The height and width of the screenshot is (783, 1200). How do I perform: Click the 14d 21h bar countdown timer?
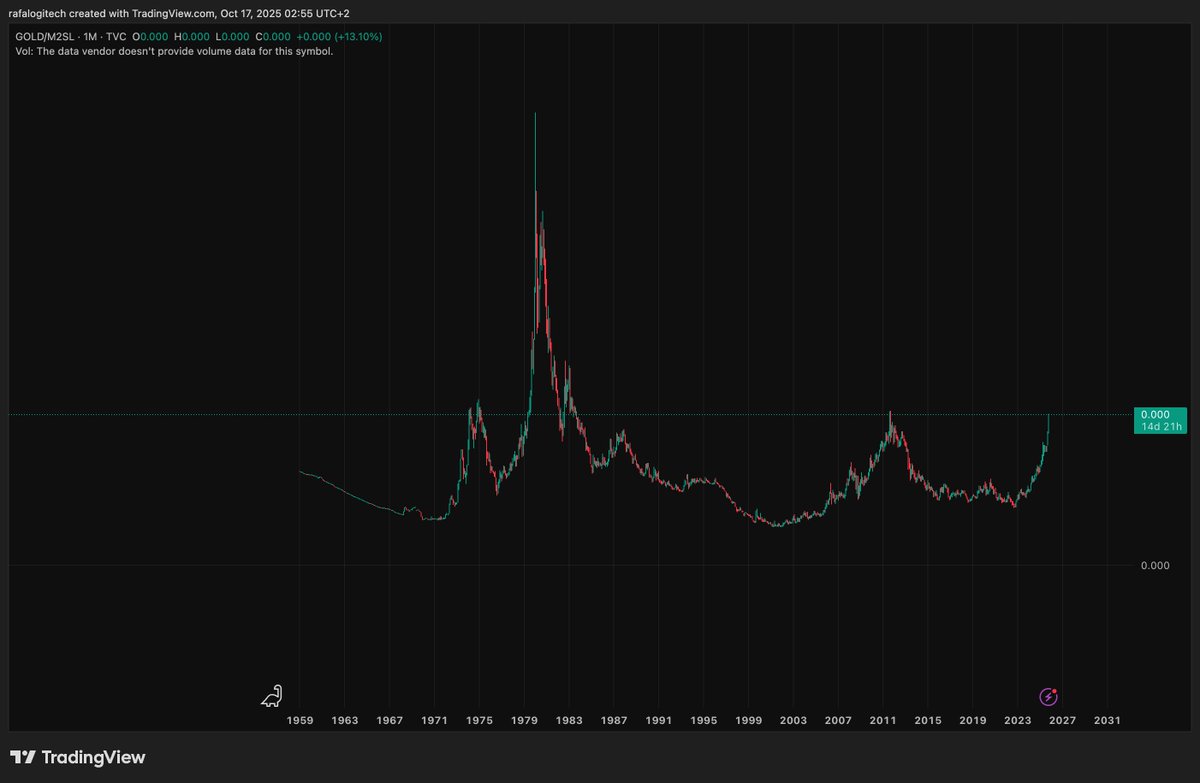(1160, 425)
